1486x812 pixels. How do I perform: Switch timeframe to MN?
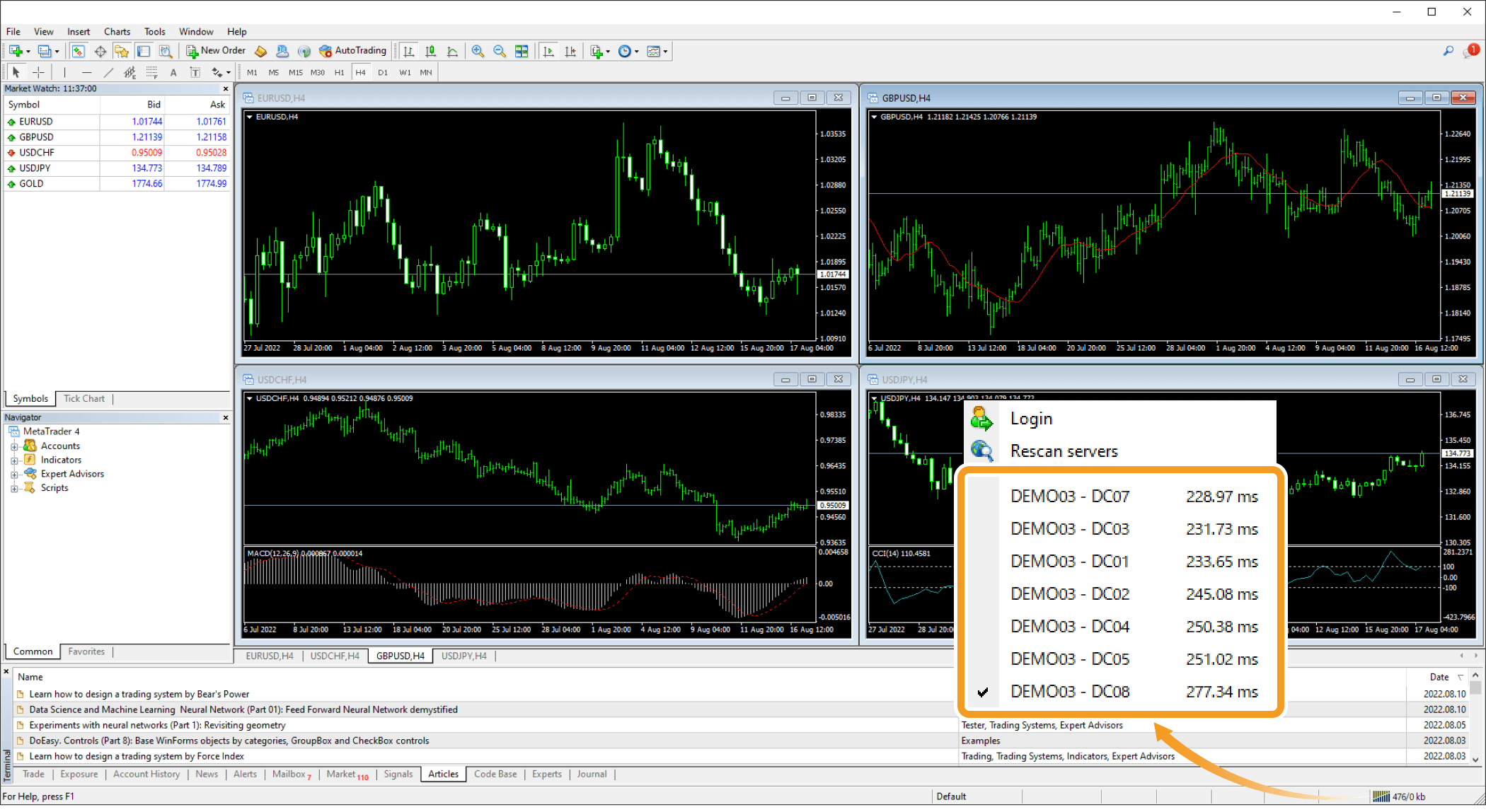click(426, 72)
